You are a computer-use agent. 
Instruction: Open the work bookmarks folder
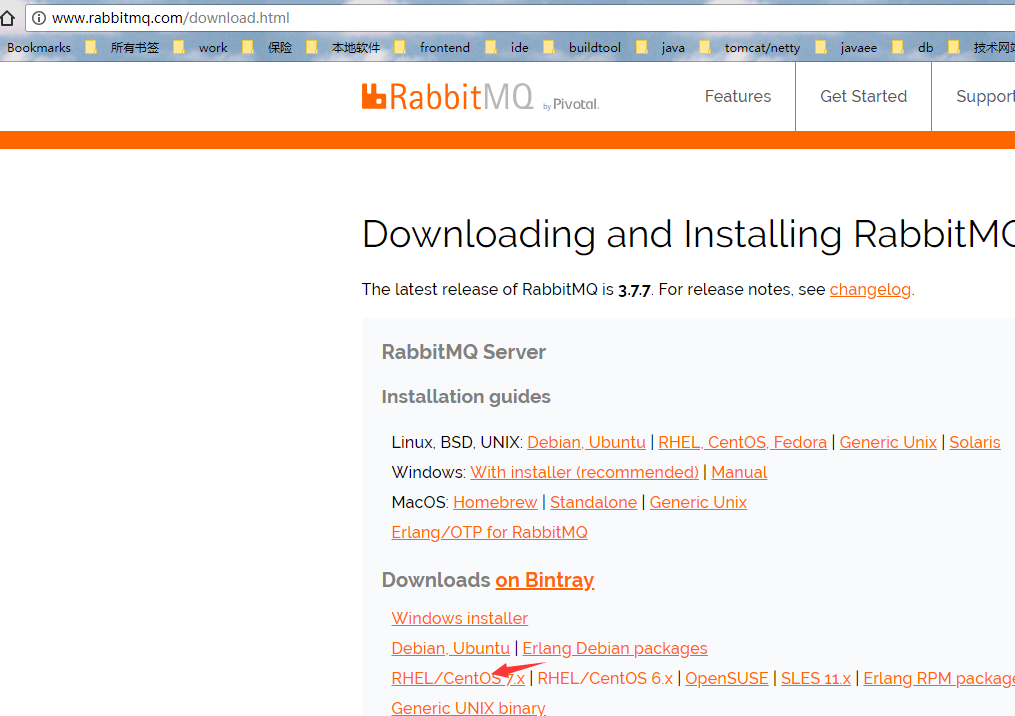coord(201,47)
